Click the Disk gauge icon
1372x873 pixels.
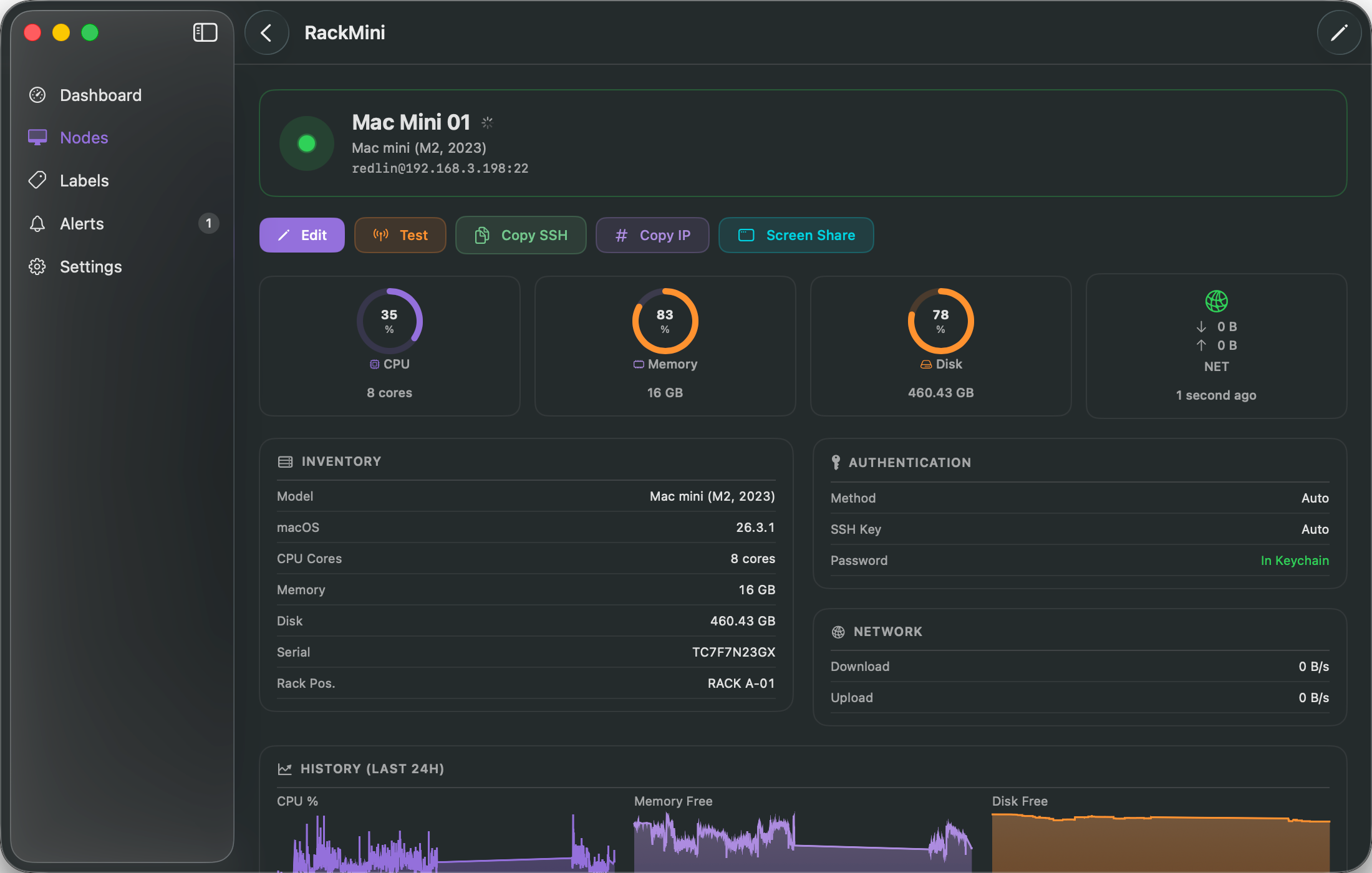coord(925,364)
